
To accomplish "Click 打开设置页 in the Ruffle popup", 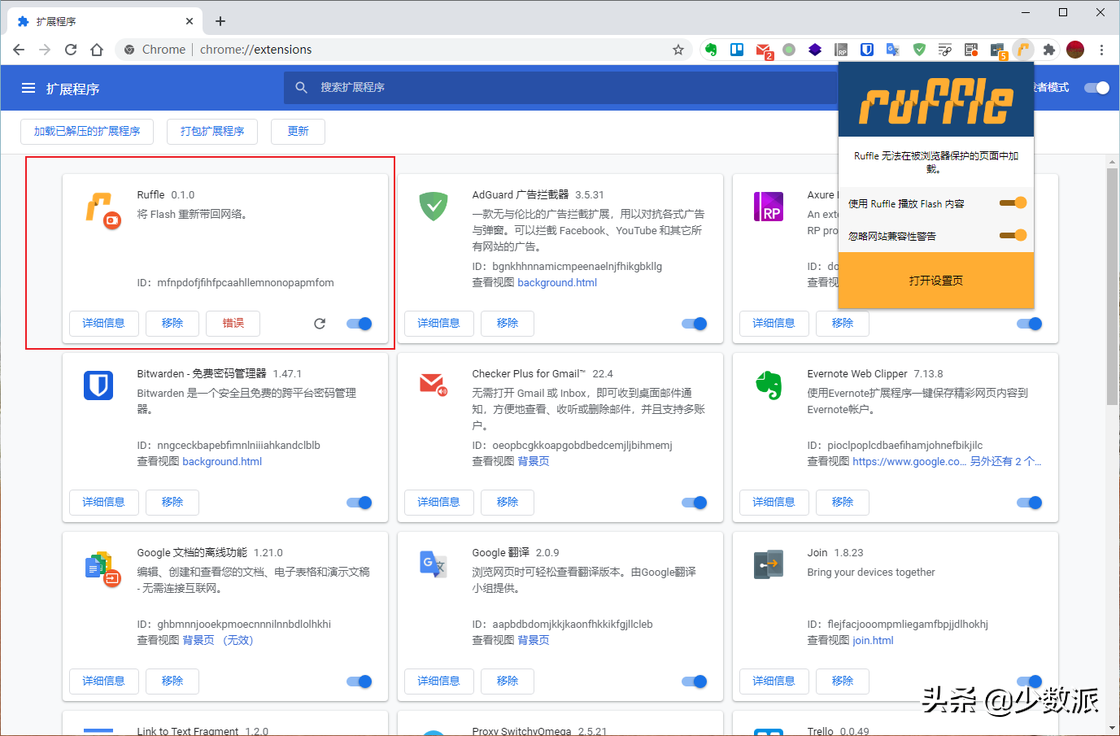I will coord(936,281).
